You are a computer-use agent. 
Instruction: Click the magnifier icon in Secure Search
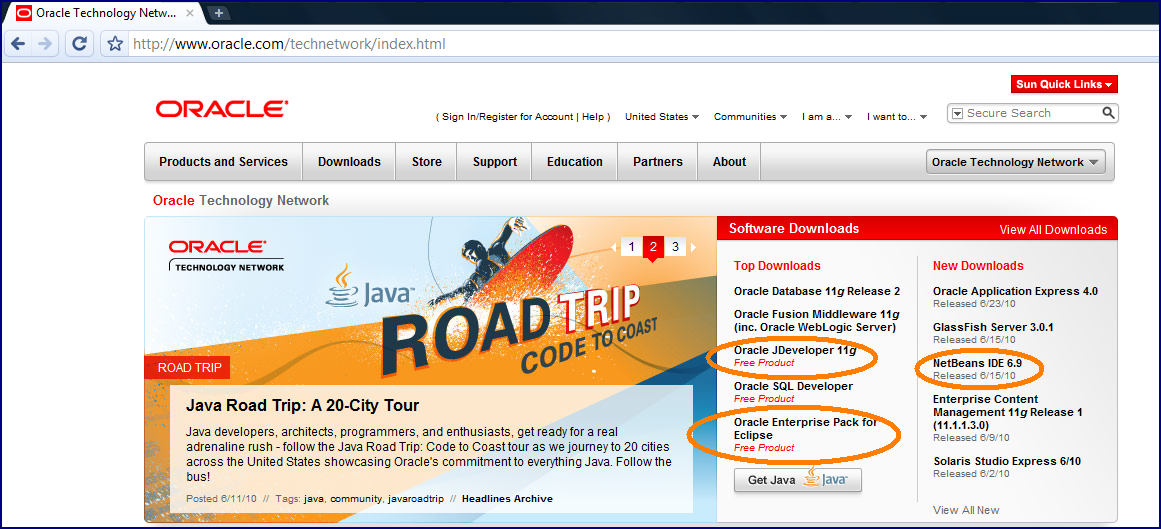pos(1108,113)
